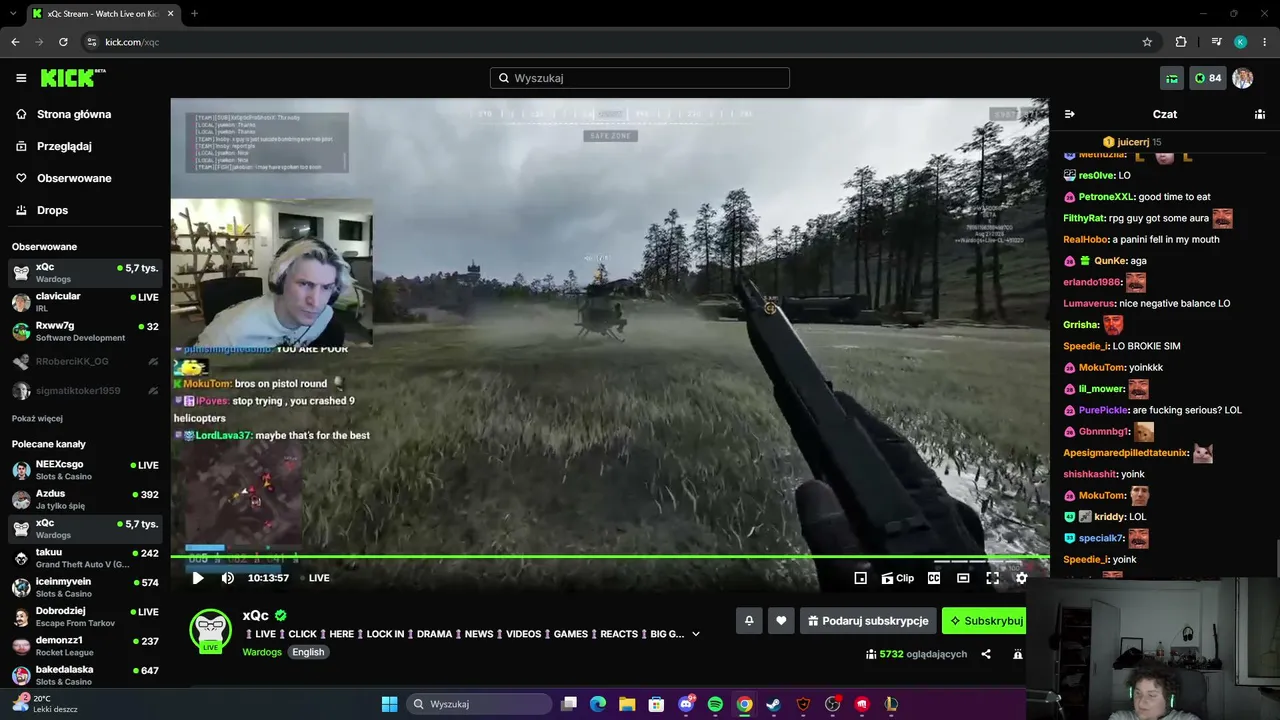Open clavicular channel in followed list
The height and width of the screenshot is (720, 1280).
pyautogui.click(x=85, y=302)
